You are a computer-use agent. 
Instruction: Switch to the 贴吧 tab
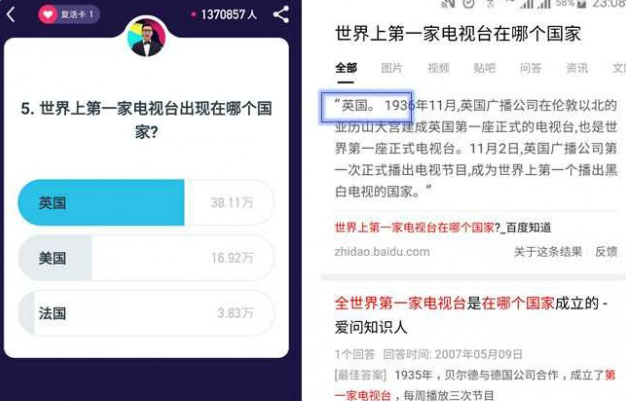tap(485, 68)
